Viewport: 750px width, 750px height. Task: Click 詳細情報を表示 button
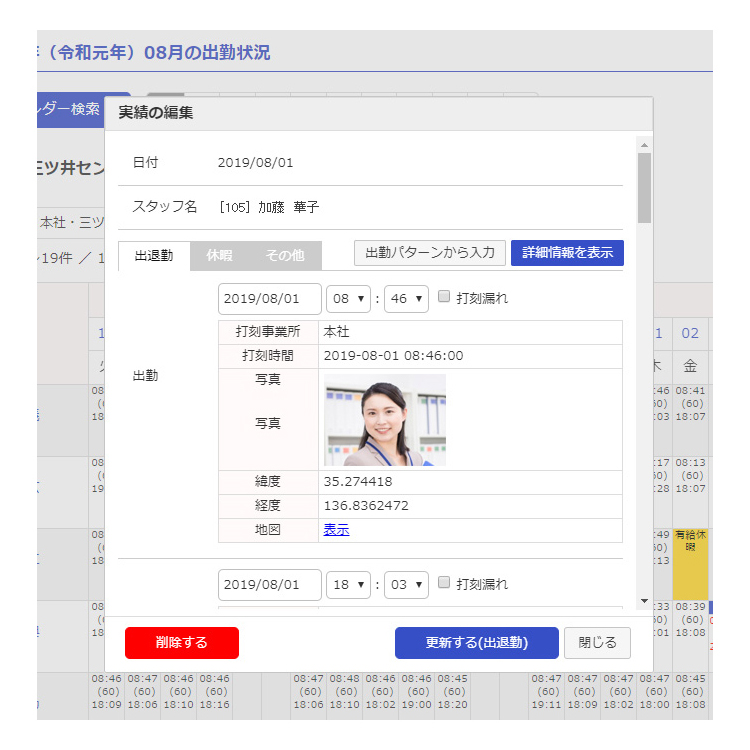coord(567,253)
